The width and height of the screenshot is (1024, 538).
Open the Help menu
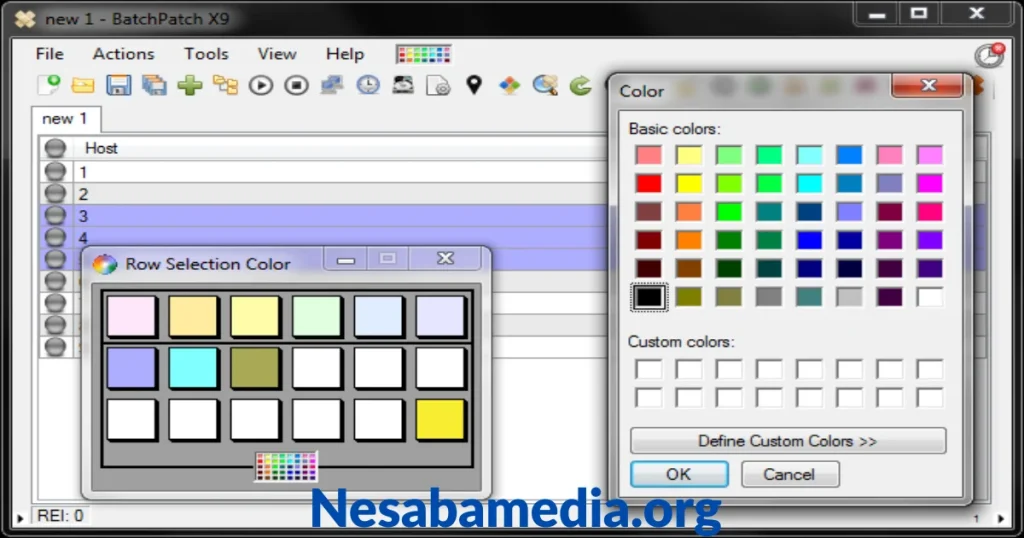pyautogui.click(x=345, y=54)
